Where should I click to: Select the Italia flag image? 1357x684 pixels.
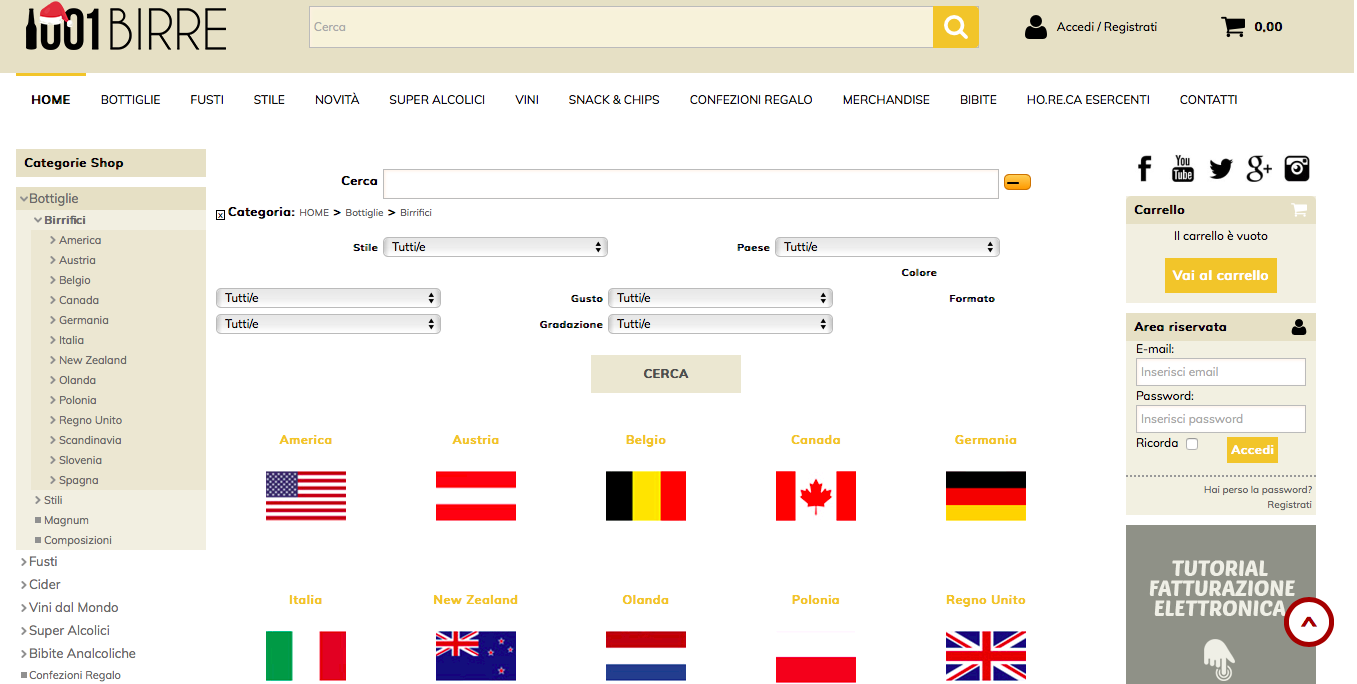click(306, 656)
